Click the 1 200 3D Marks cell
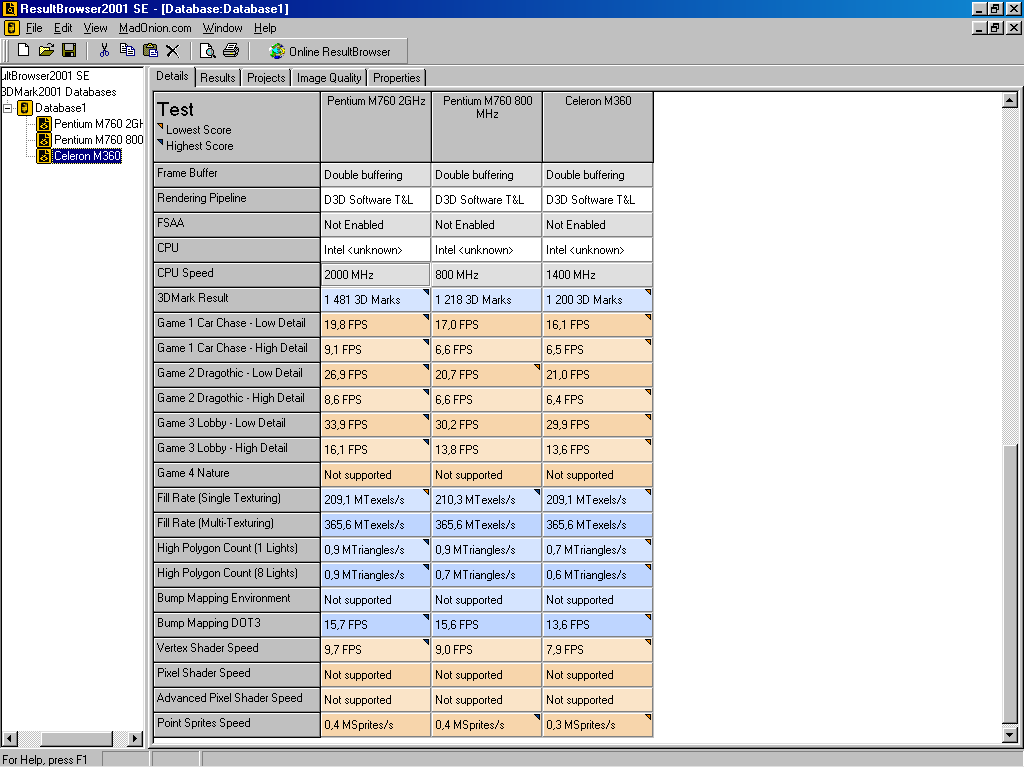This screenshot has width=1024, height=768. [598, 300]
